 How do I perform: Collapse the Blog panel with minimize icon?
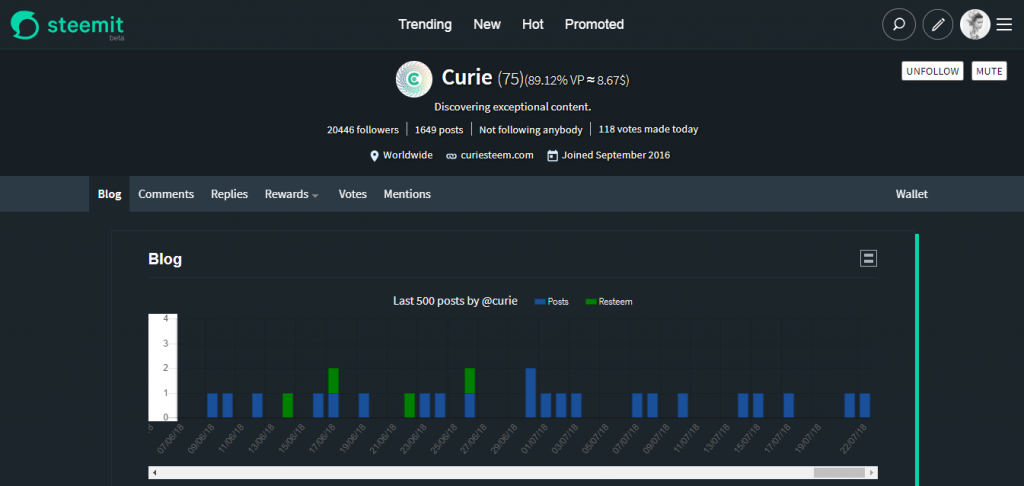tap(868, 259)
